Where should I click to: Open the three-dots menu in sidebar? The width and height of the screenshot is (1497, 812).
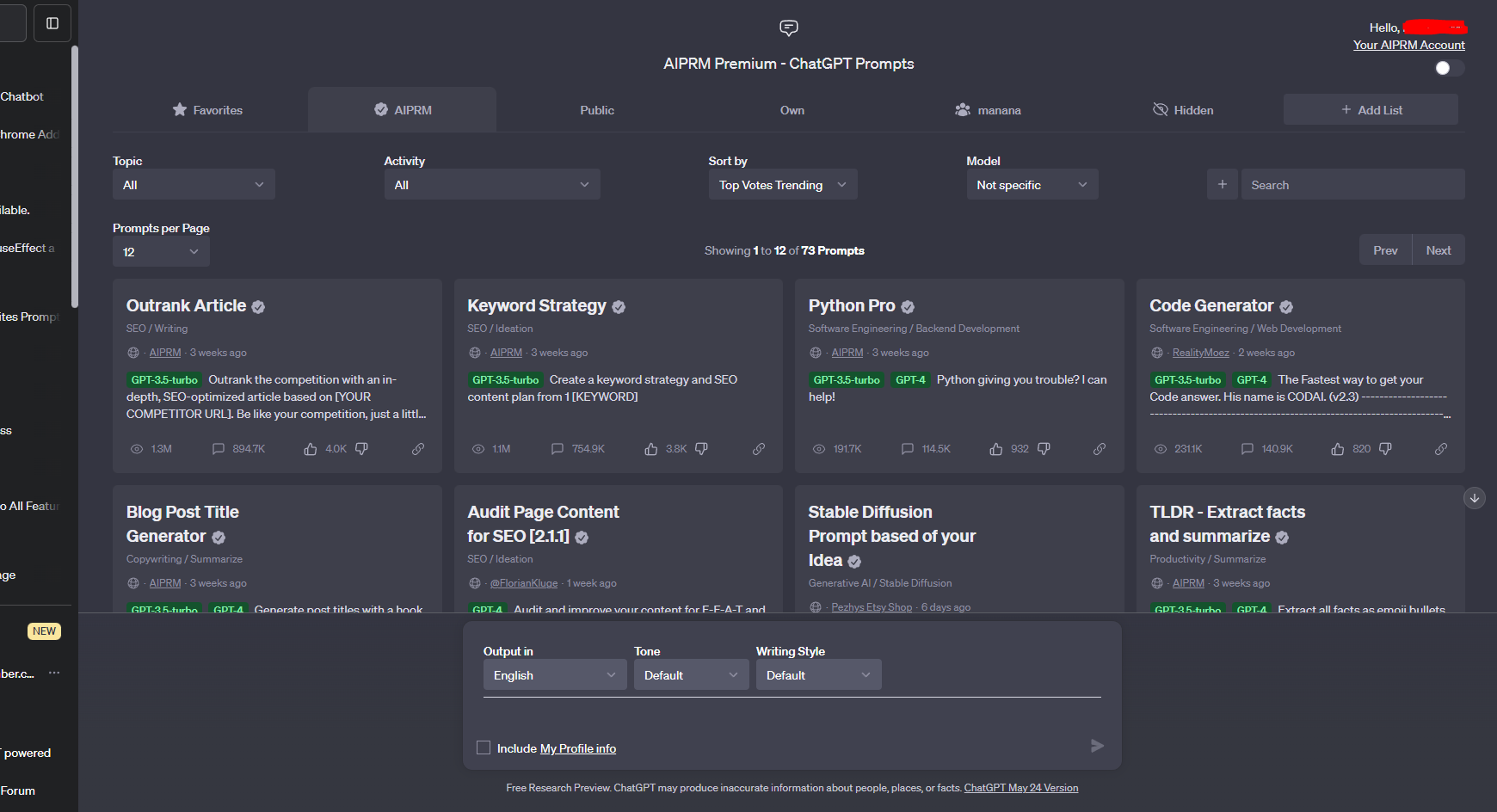point(54,673)
